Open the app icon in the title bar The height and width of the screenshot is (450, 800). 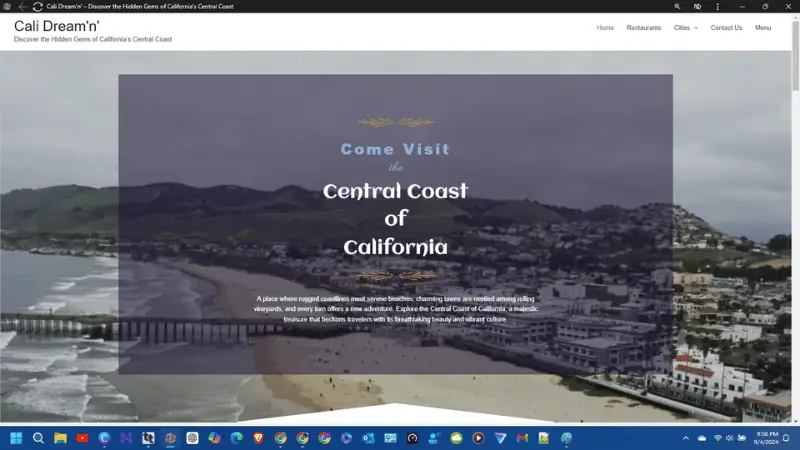click(x=7, y=7)
